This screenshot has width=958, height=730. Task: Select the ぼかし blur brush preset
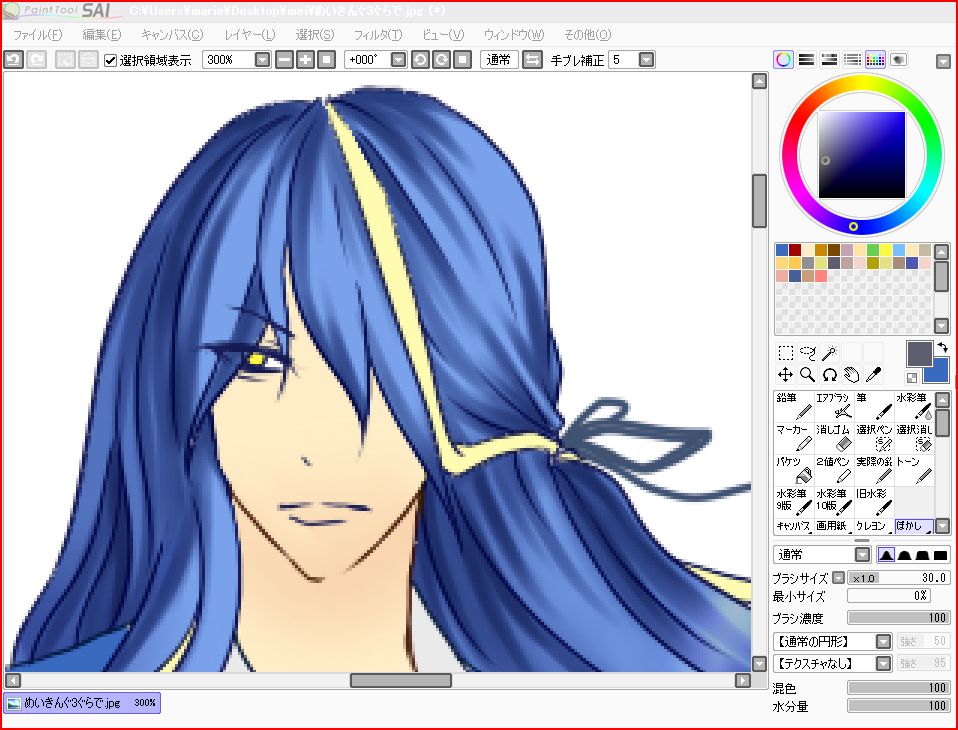point(915,526)
